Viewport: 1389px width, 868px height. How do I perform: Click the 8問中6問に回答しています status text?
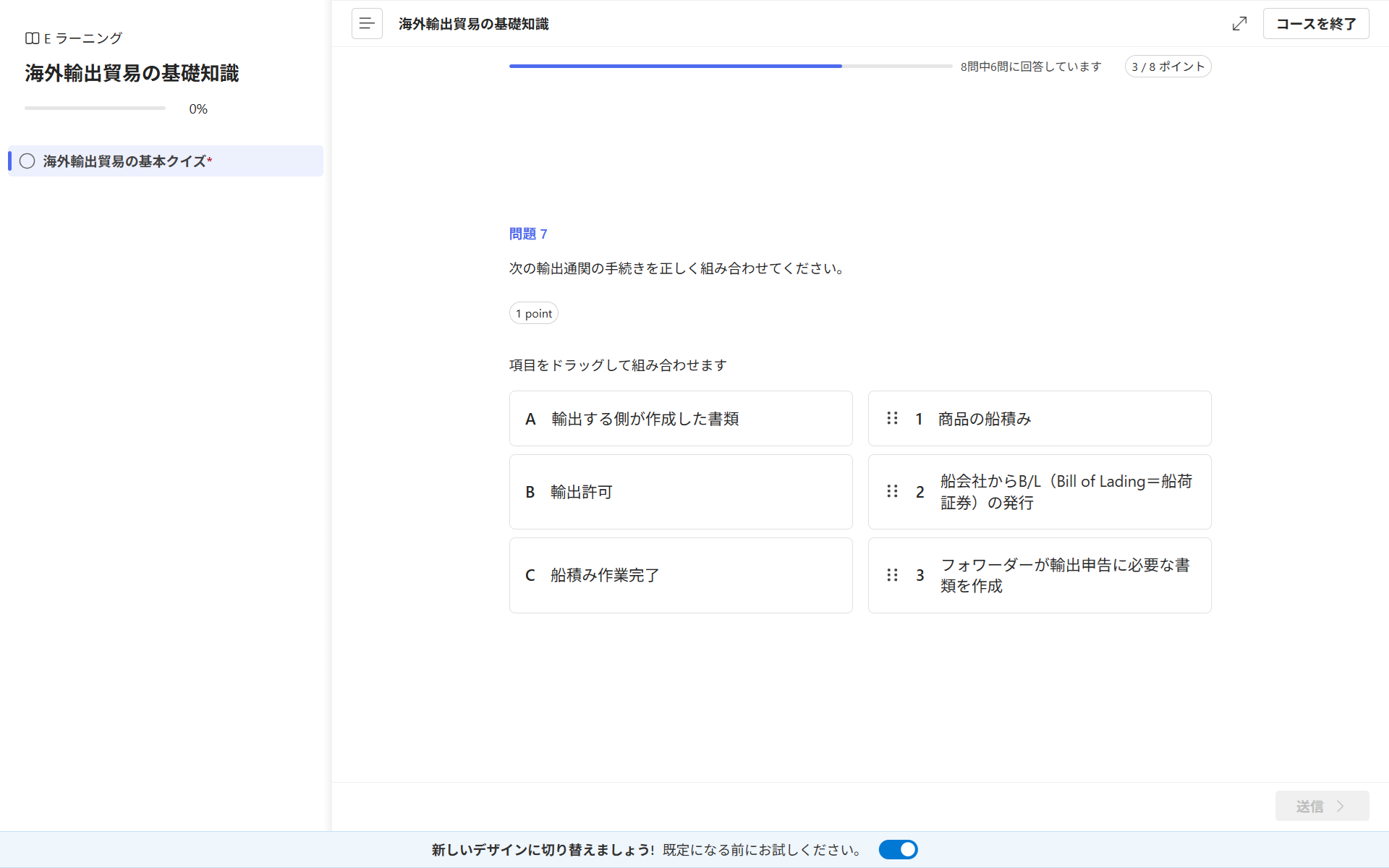click(1031, 67)
